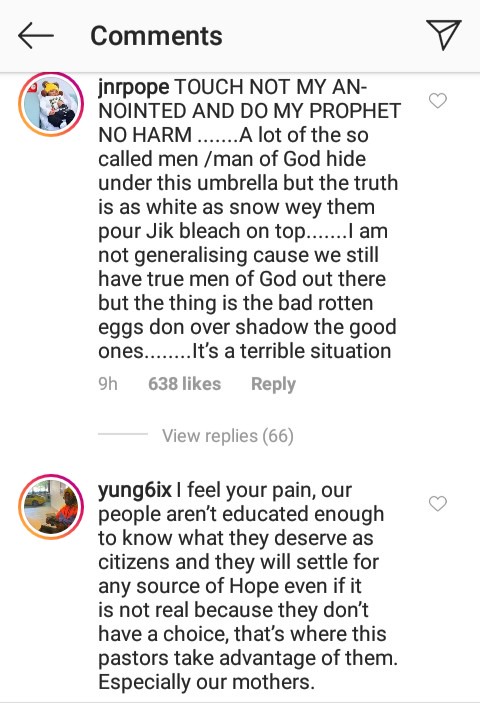Image resolution: width=480 pixels, height=706 pixels.
Task: Open yung6ix's profile picture
Action: pyautogui.click(x=51, y=507)
